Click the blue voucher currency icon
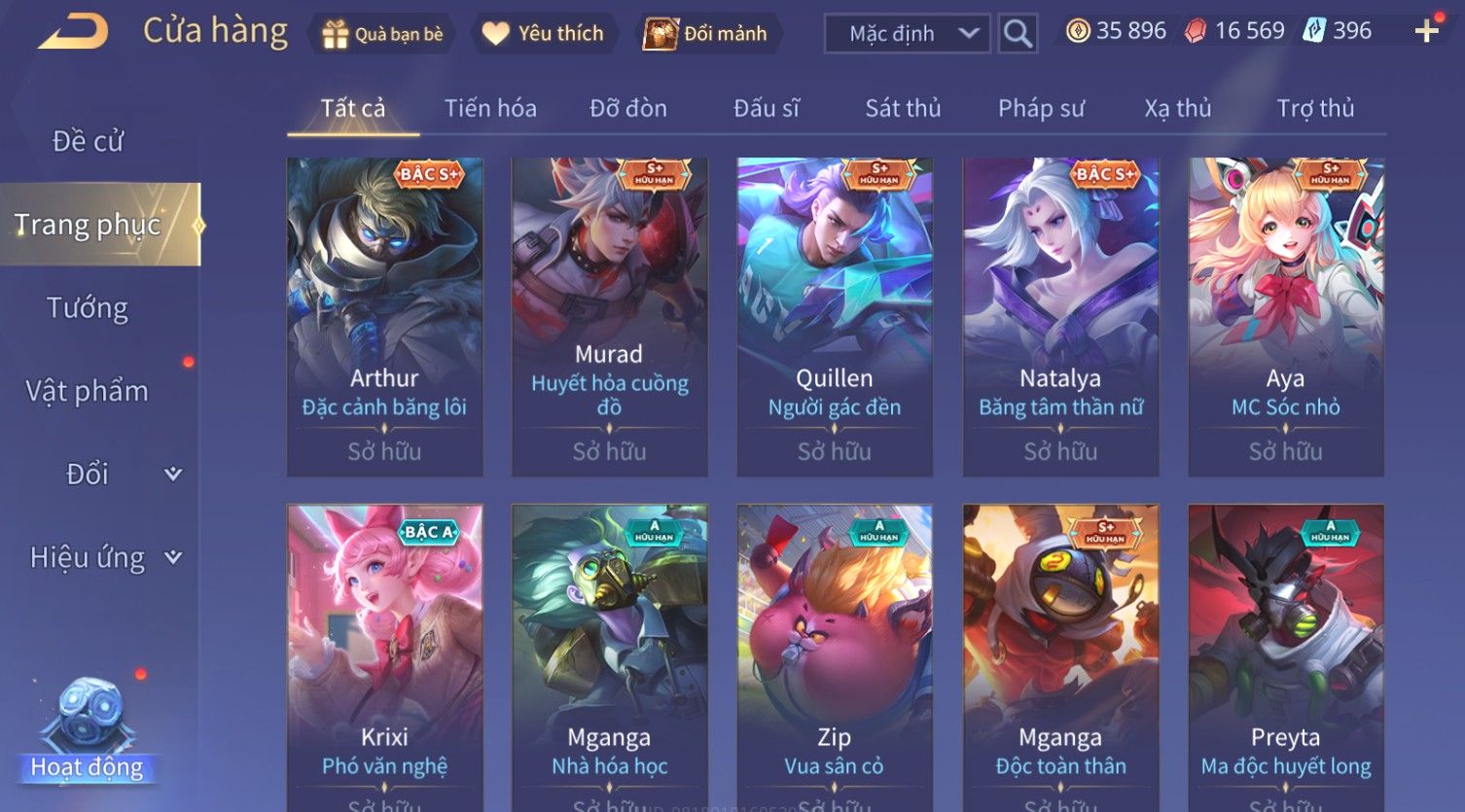 (1314, 31)
